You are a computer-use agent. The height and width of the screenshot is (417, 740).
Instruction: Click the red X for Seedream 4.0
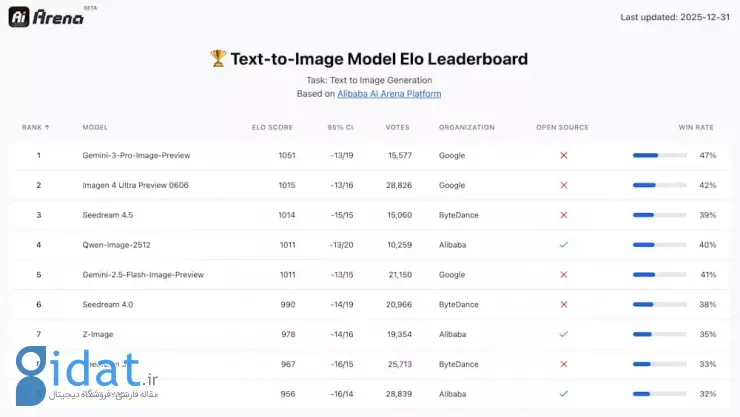(563, 304)
